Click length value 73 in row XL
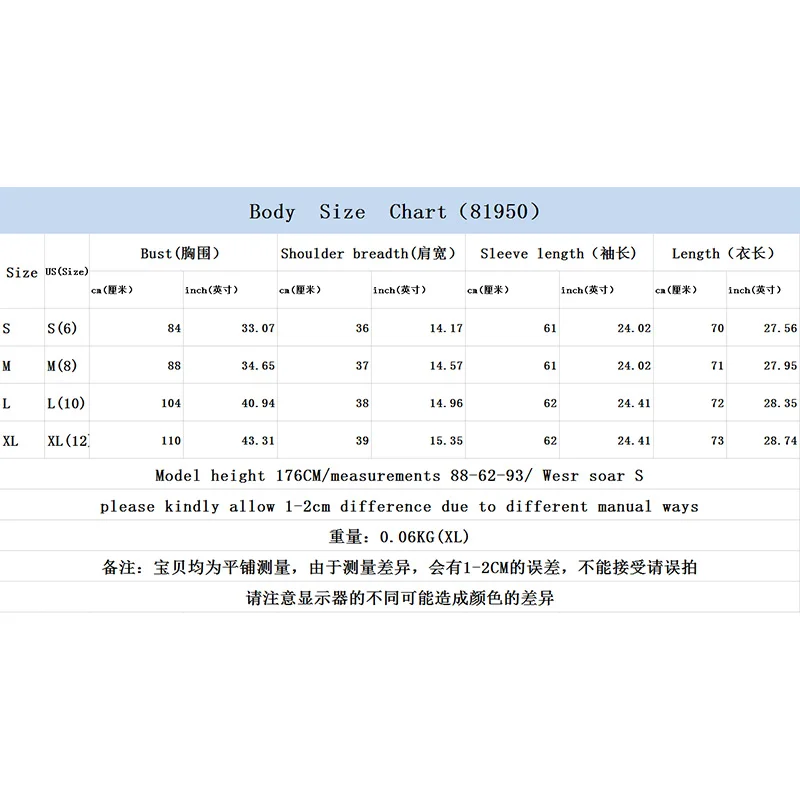Viewport: 800px width, 800px height. pos(717,441)
